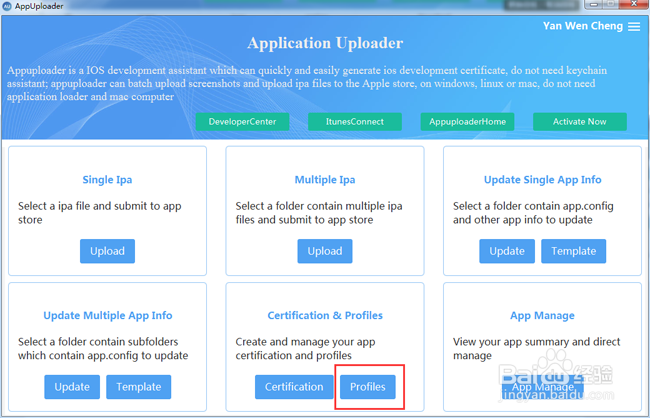The width and height of the screenshot is (650, 418).
Task: Click the Application Uploader banner title
Action: [x=325, y=43]
